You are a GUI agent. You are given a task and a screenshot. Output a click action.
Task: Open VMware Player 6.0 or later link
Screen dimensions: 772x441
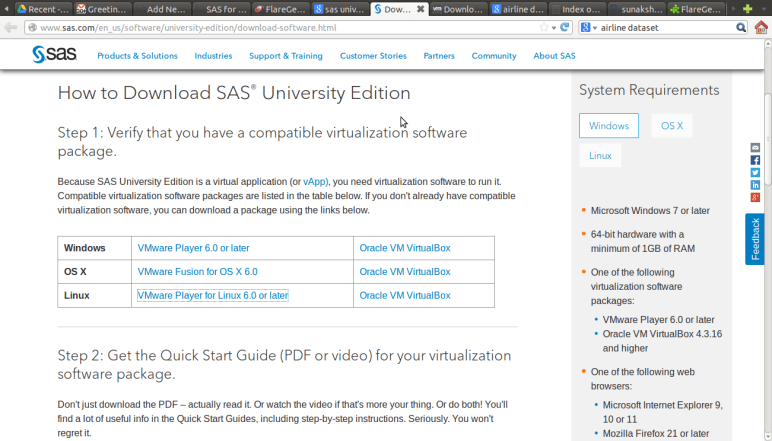[x=193, y=248]
